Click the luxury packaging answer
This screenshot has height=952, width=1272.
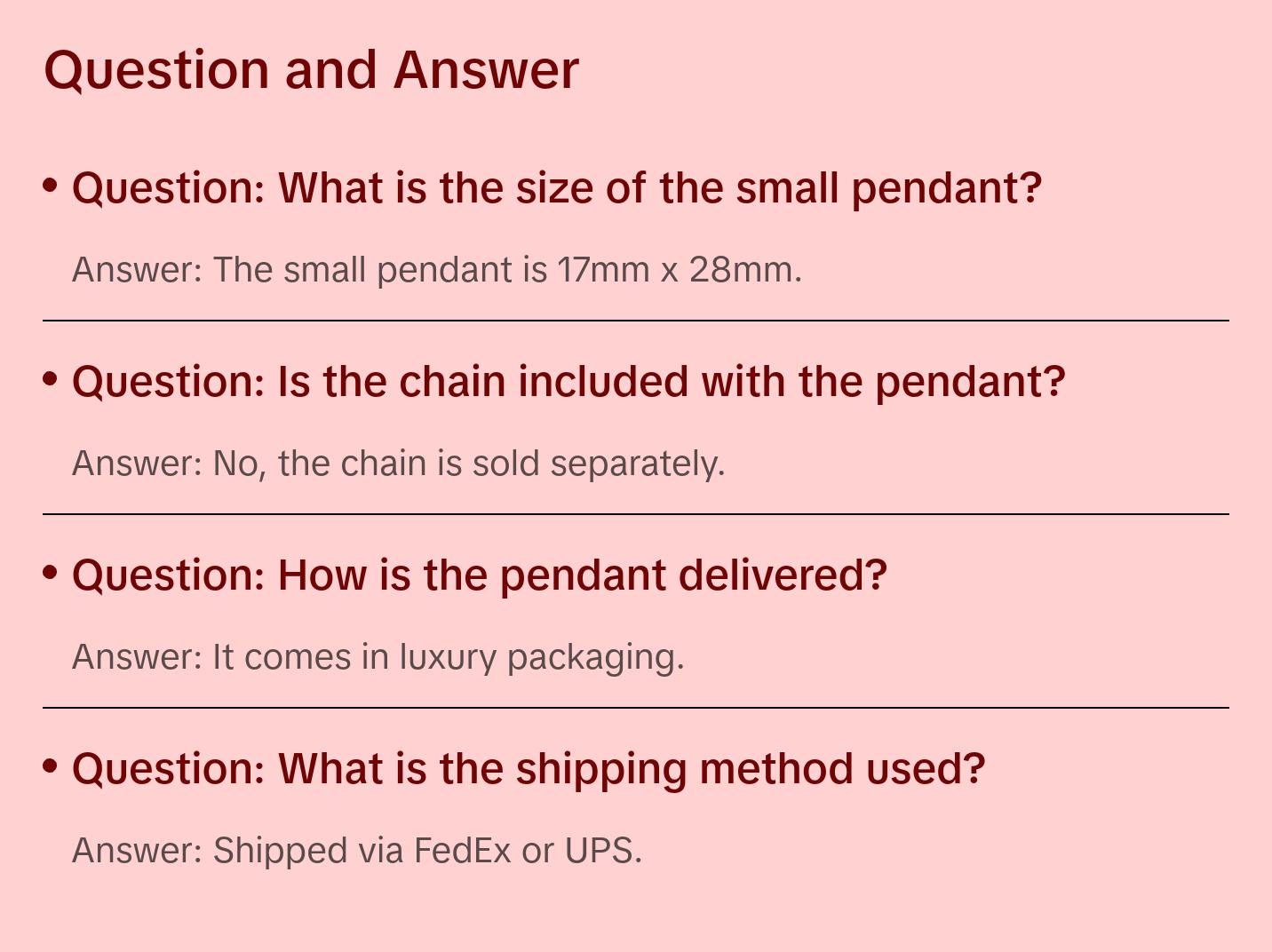(378, 657)
